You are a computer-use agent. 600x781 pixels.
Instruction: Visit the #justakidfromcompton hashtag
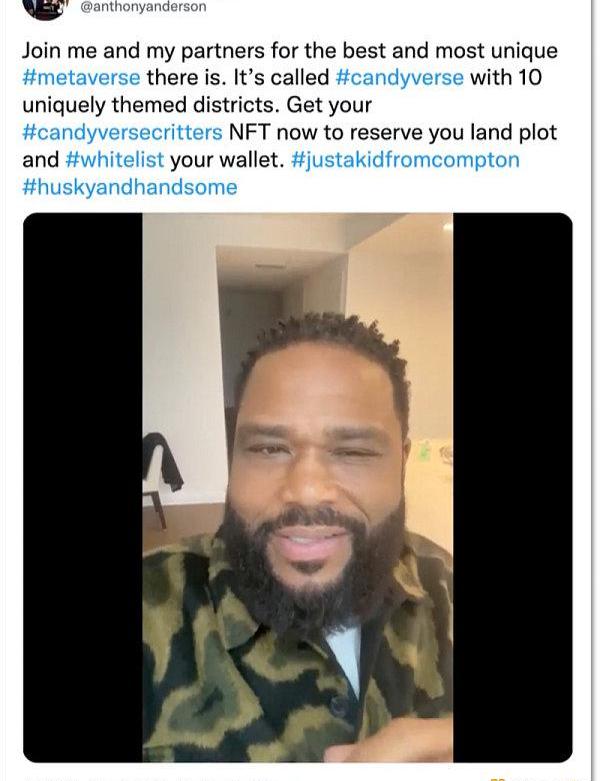tap(405, 160)
